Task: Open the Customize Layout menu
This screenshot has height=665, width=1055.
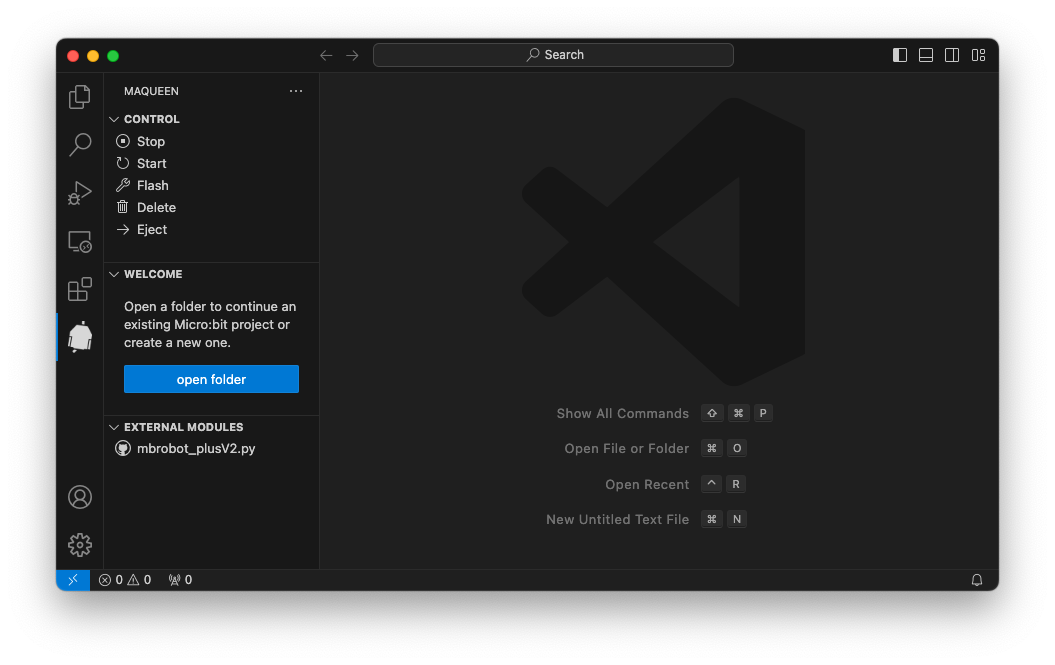Action: [978, 55]
